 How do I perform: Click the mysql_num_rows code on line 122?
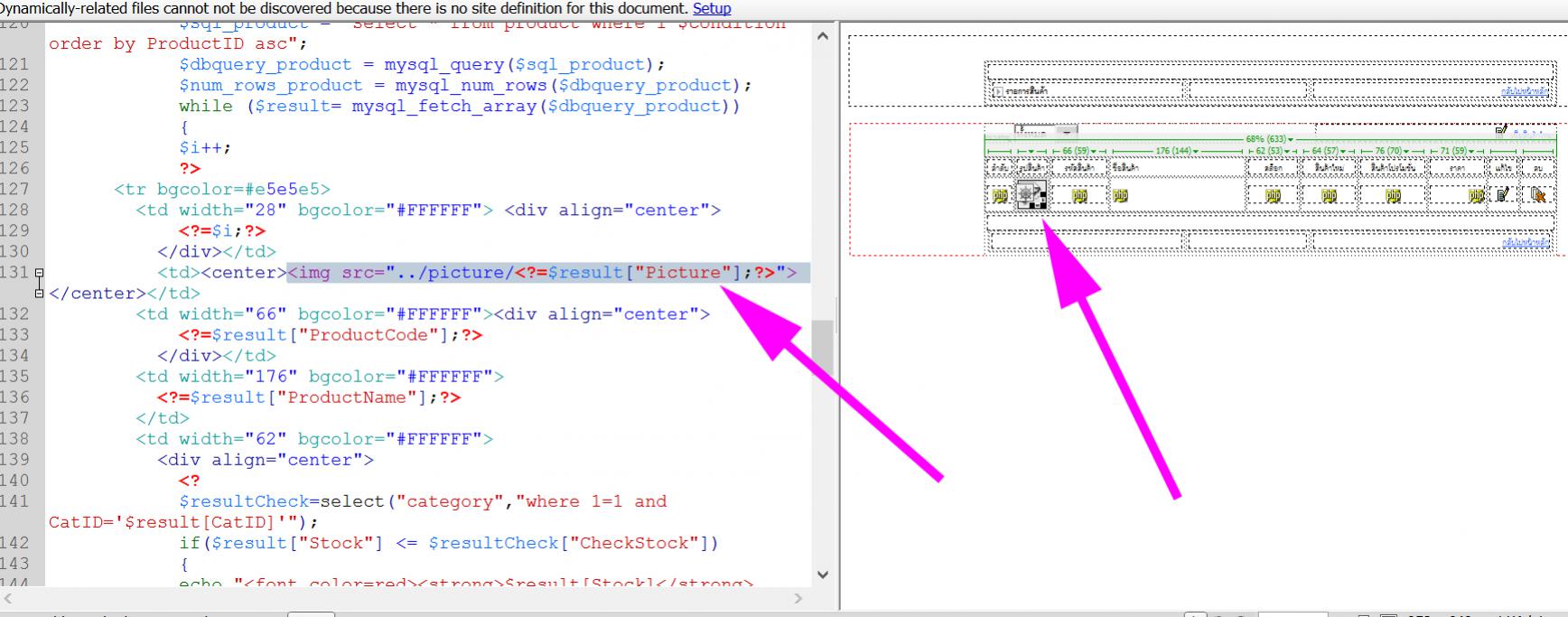pos(574,85)
